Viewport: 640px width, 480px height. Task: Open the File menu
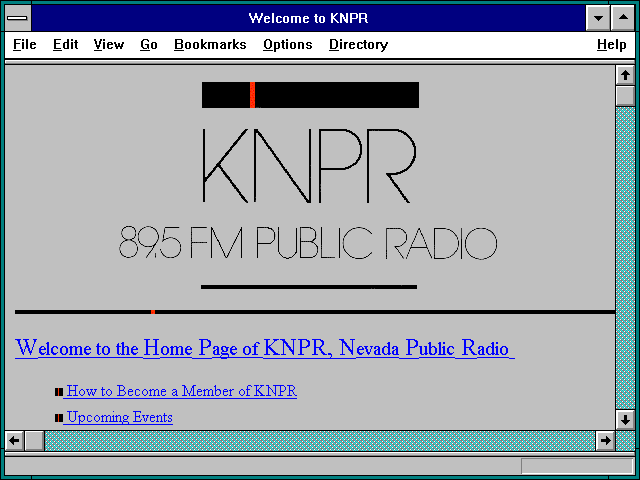[x=24, y=44]
